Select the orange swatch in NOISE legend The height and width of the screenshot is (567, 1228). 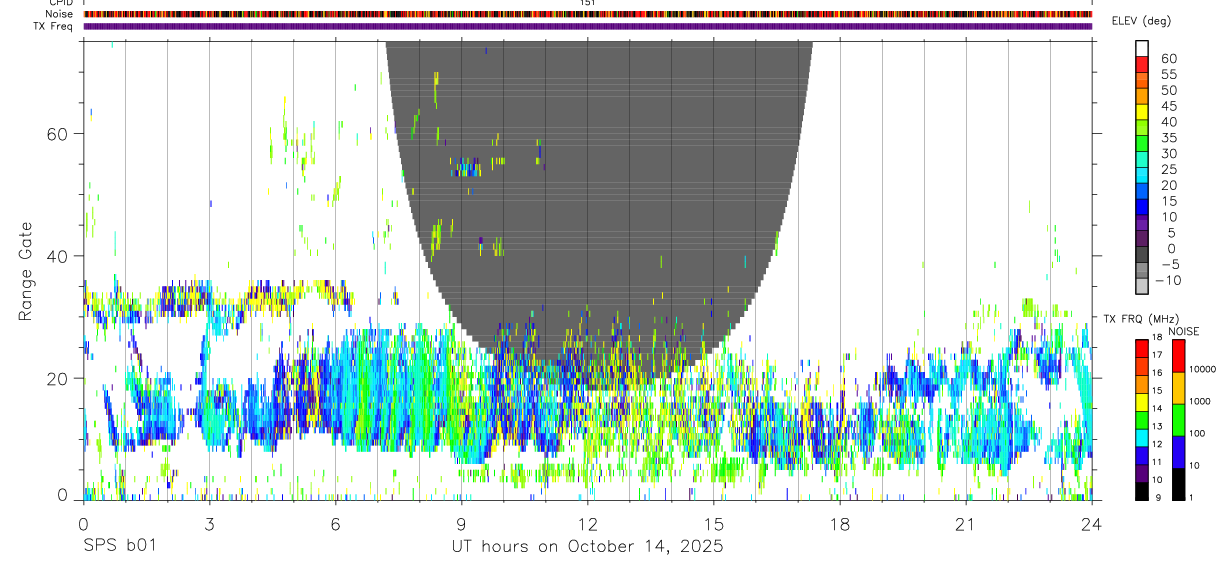click(x=1178, y=388)
